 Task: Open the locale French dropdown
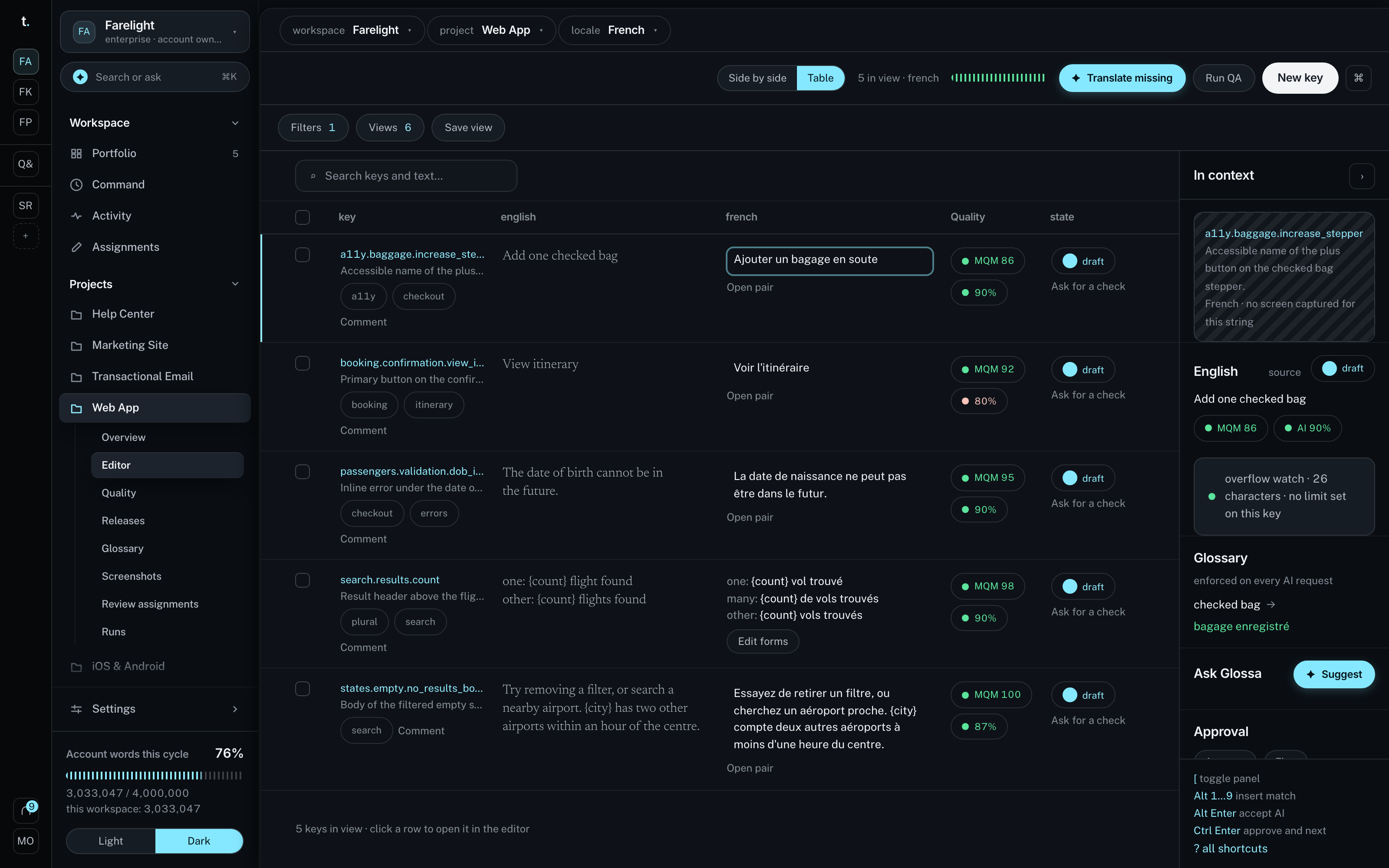(x=614, y=30)
